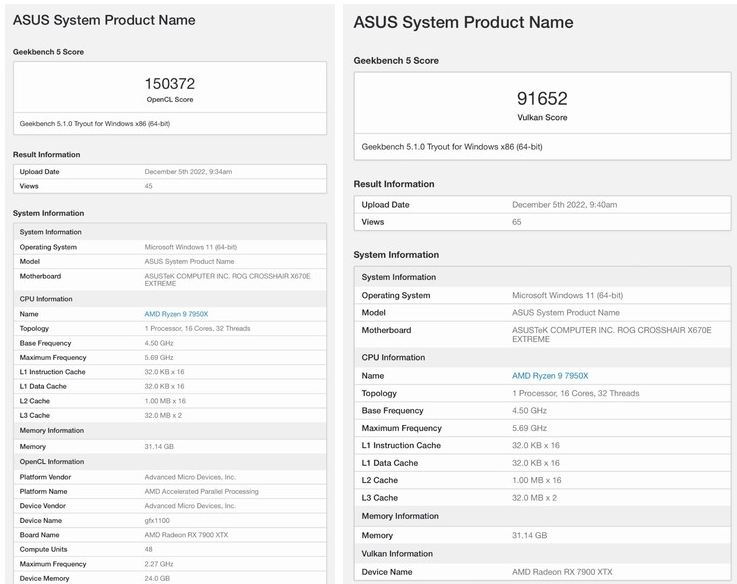737x584 pixels.
Task: Click the Device Memory 24.0 GB value
Action: (x=157, y=578)
